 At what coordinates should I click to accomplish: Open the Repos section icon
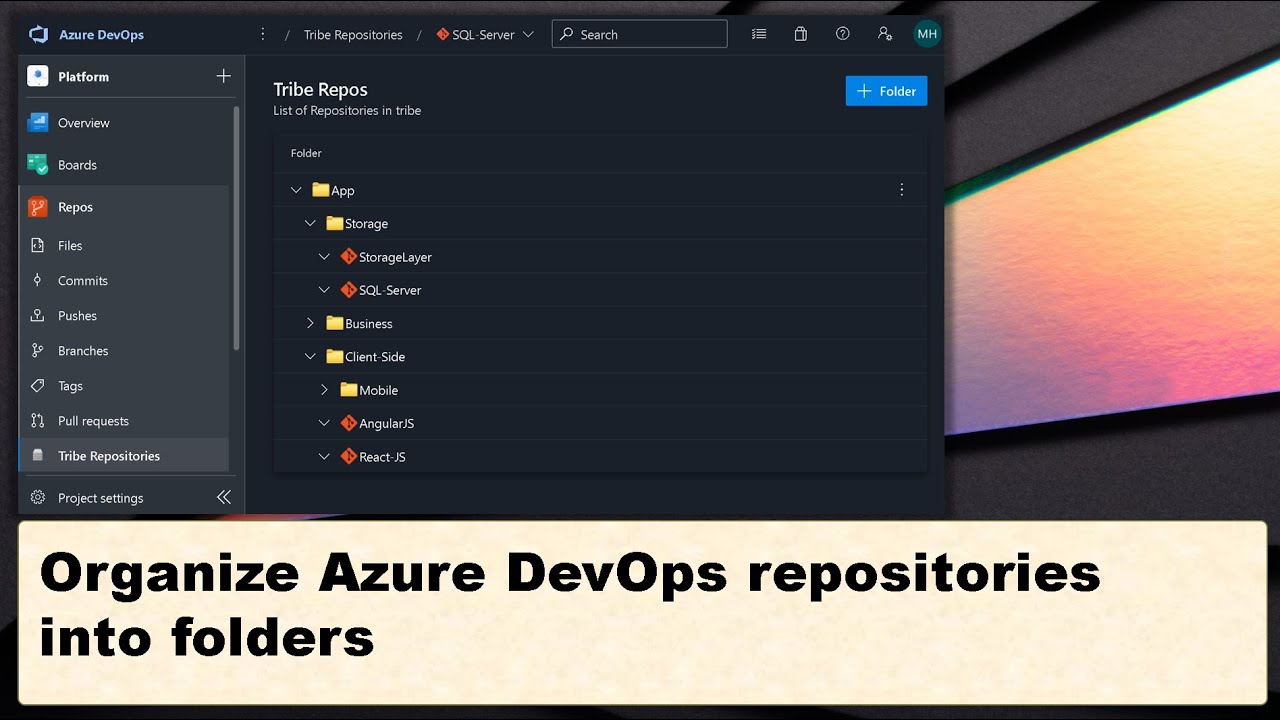tap(38, 207)
